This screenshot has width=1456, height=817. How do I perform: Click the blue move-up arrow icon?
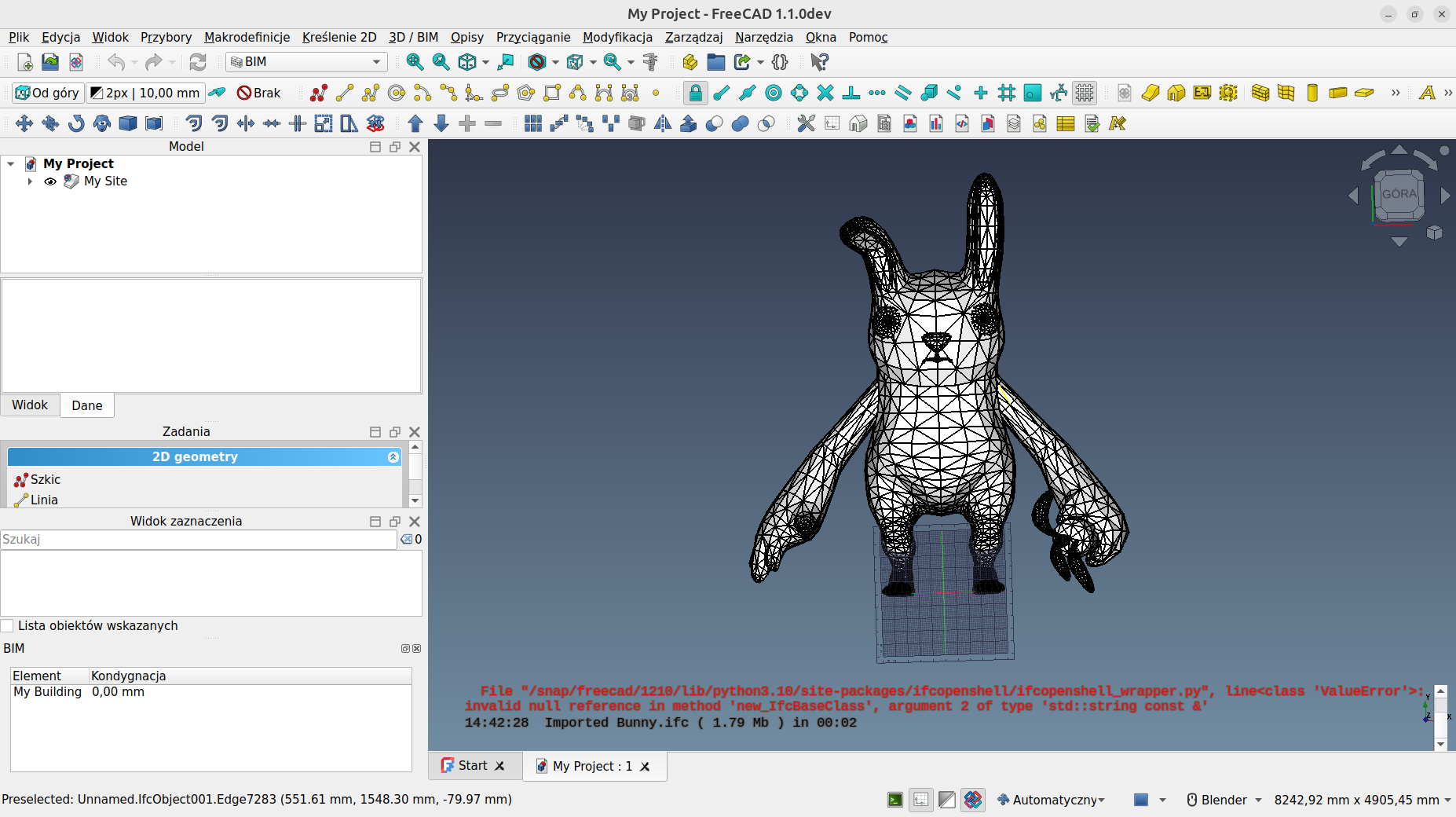click(415, 123)
